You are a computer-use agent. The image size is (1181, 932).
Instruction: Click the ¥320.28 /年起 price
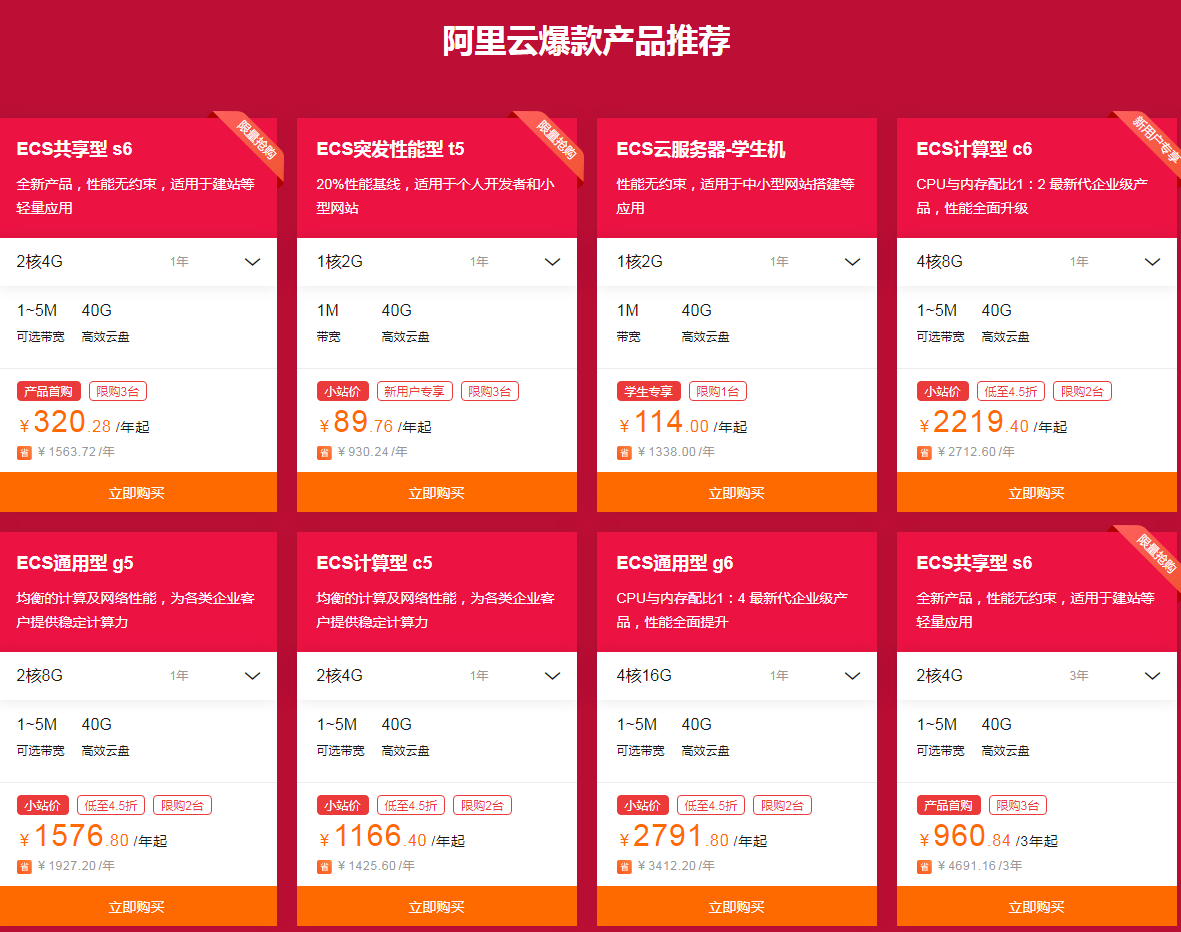tap(84, 423)
